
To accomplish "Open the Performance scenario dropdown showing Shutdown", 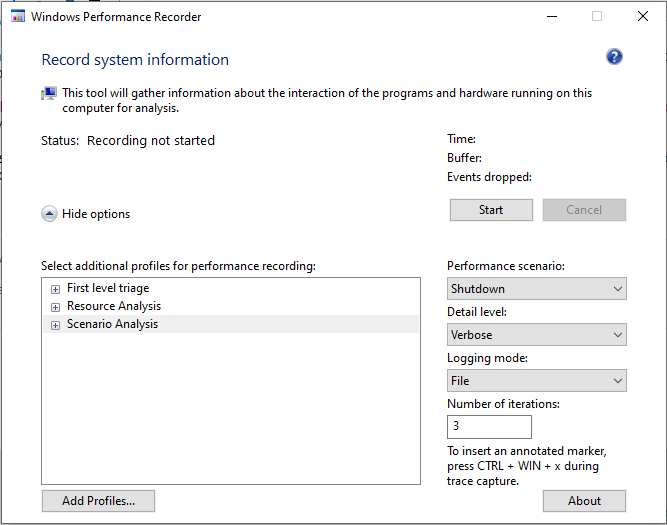I will [x=536, y=289].
